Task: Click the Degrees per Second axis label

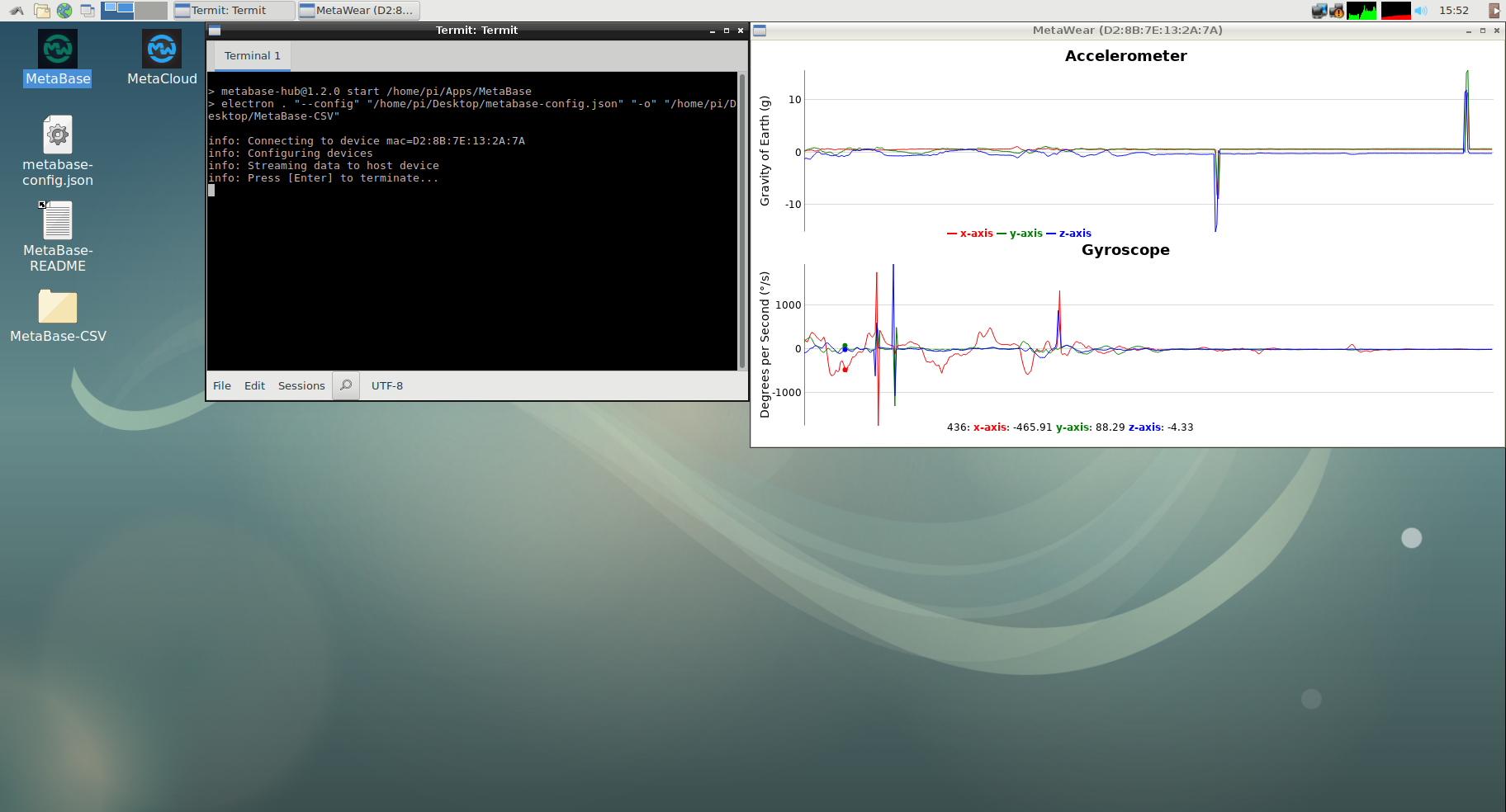Action: click(765, 345)
